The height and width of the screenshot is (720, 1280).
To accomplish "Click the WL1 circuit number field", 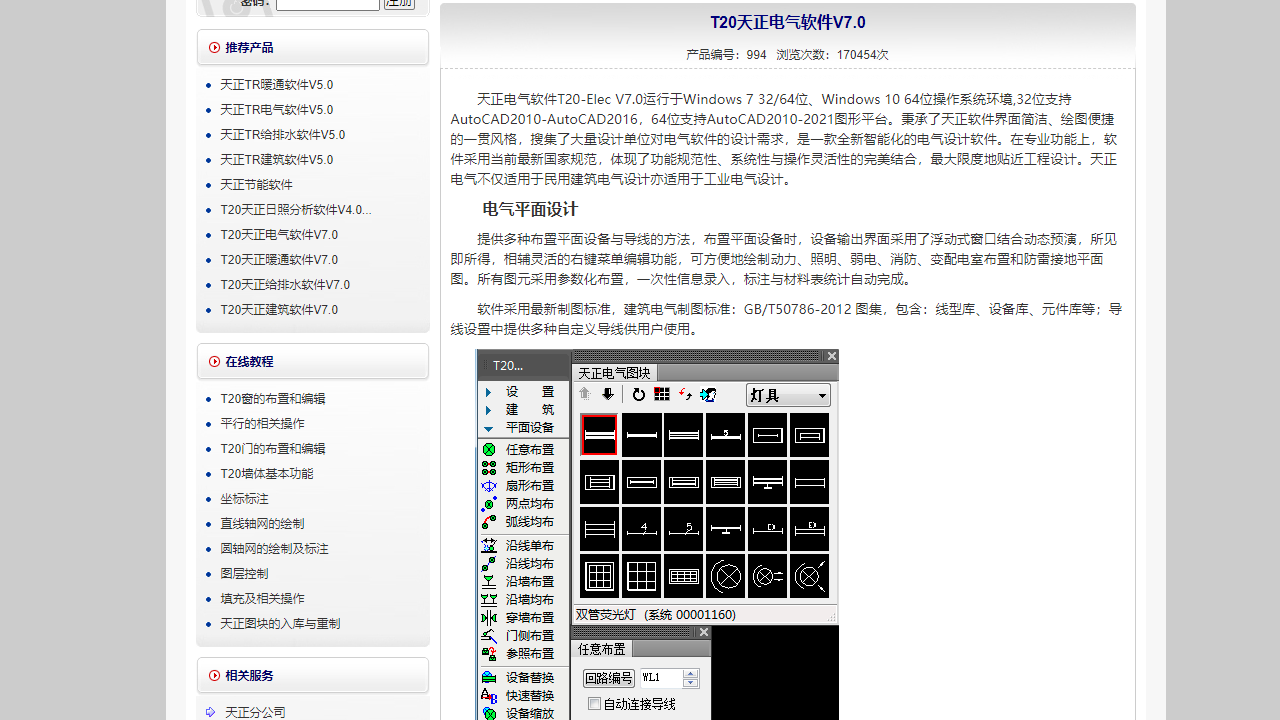I will pyautogui.click(x=661, y=678).
